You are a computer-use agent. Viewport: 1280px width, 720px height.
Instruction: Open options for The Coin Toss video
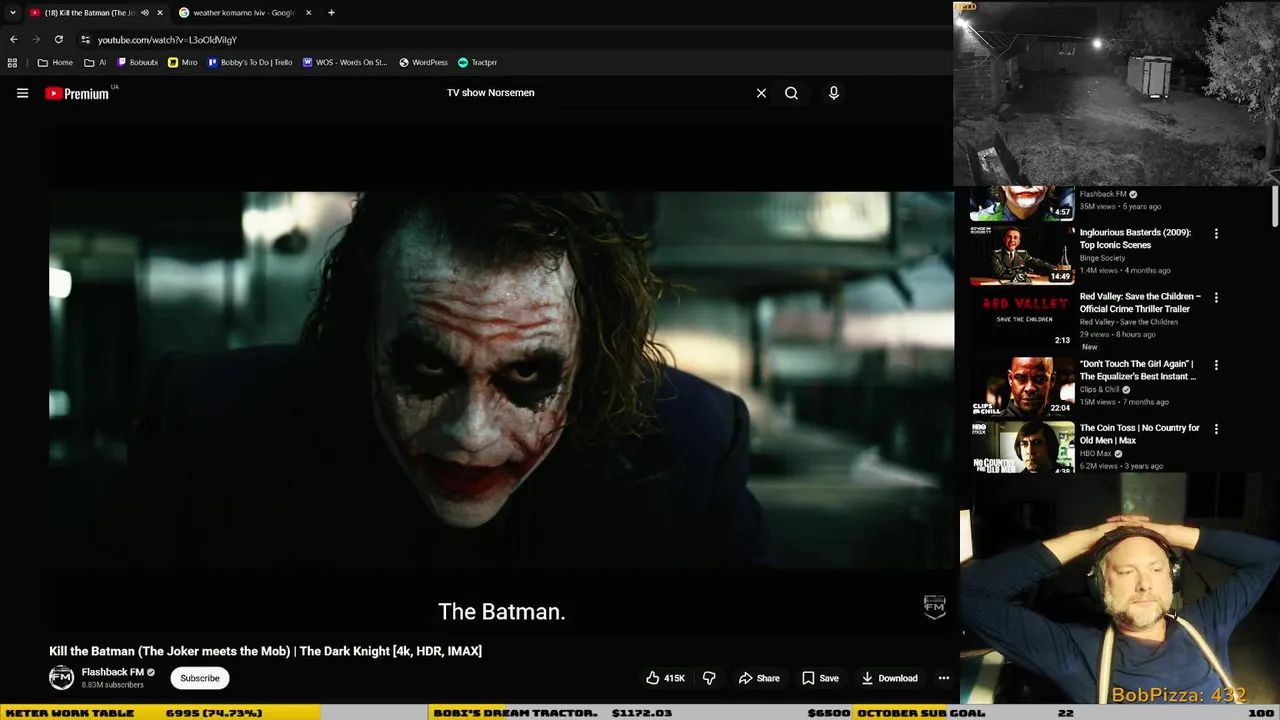point(1216,429)
